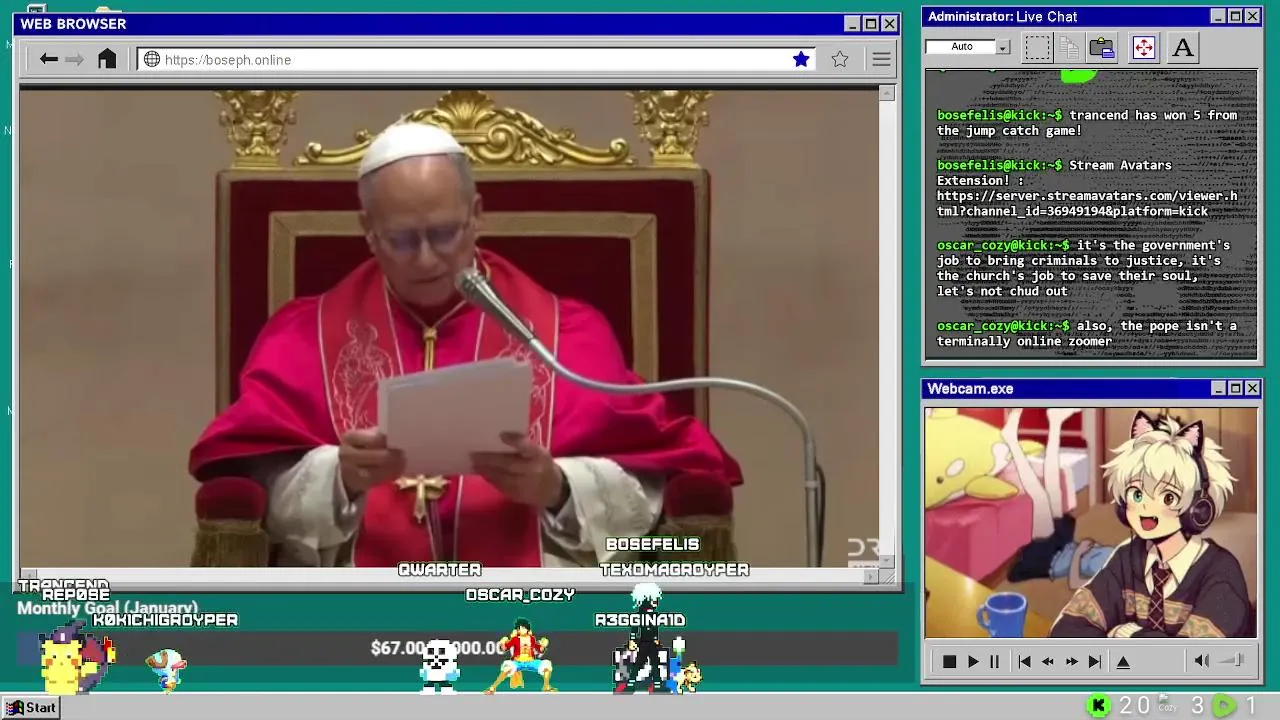
Task: Click the webcam avatar video feed
Action: 1091,522
